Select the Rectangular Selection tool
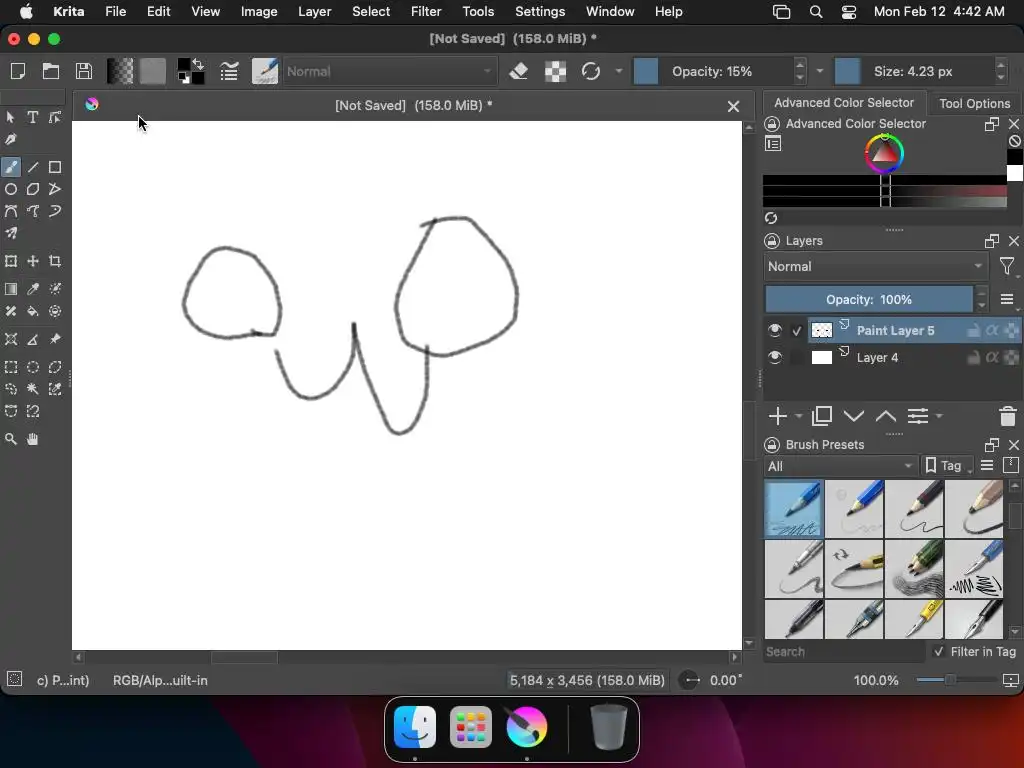This screenshot has width=1024, height=768. click(11, 367)
